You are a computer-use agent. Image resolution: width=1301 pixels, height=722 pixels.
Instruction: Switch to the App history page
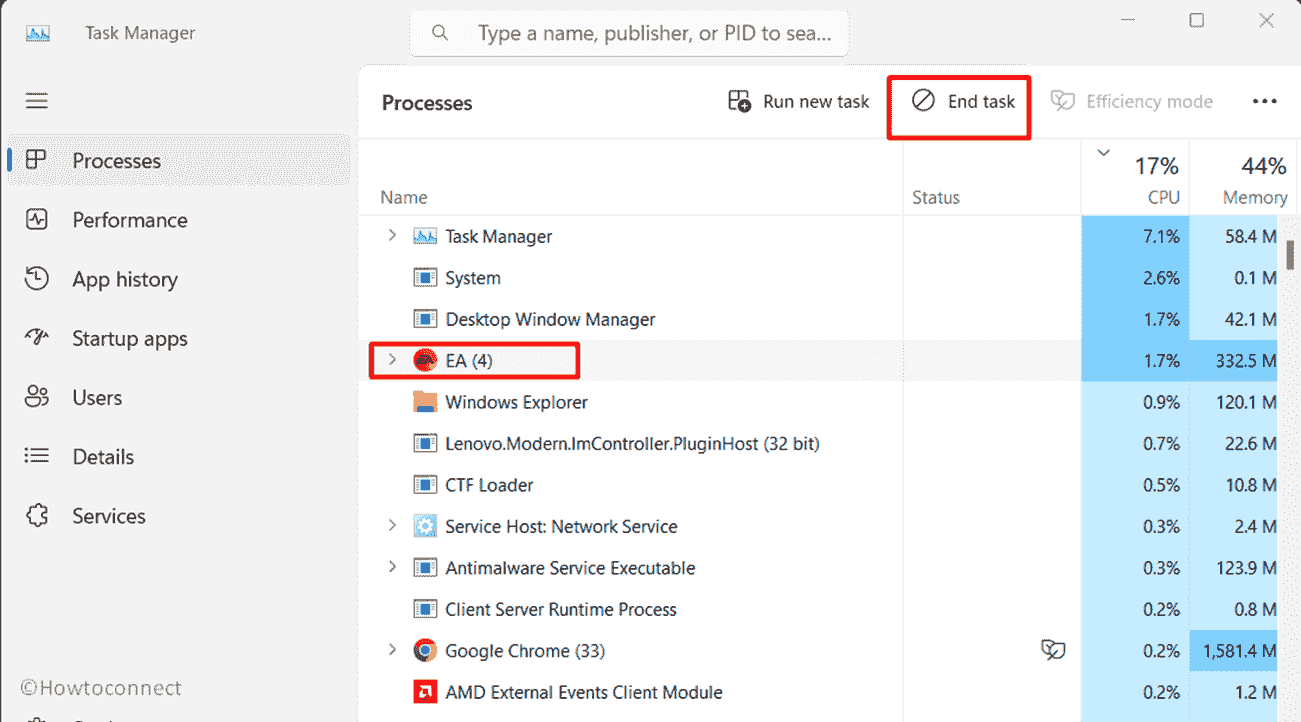179,279
